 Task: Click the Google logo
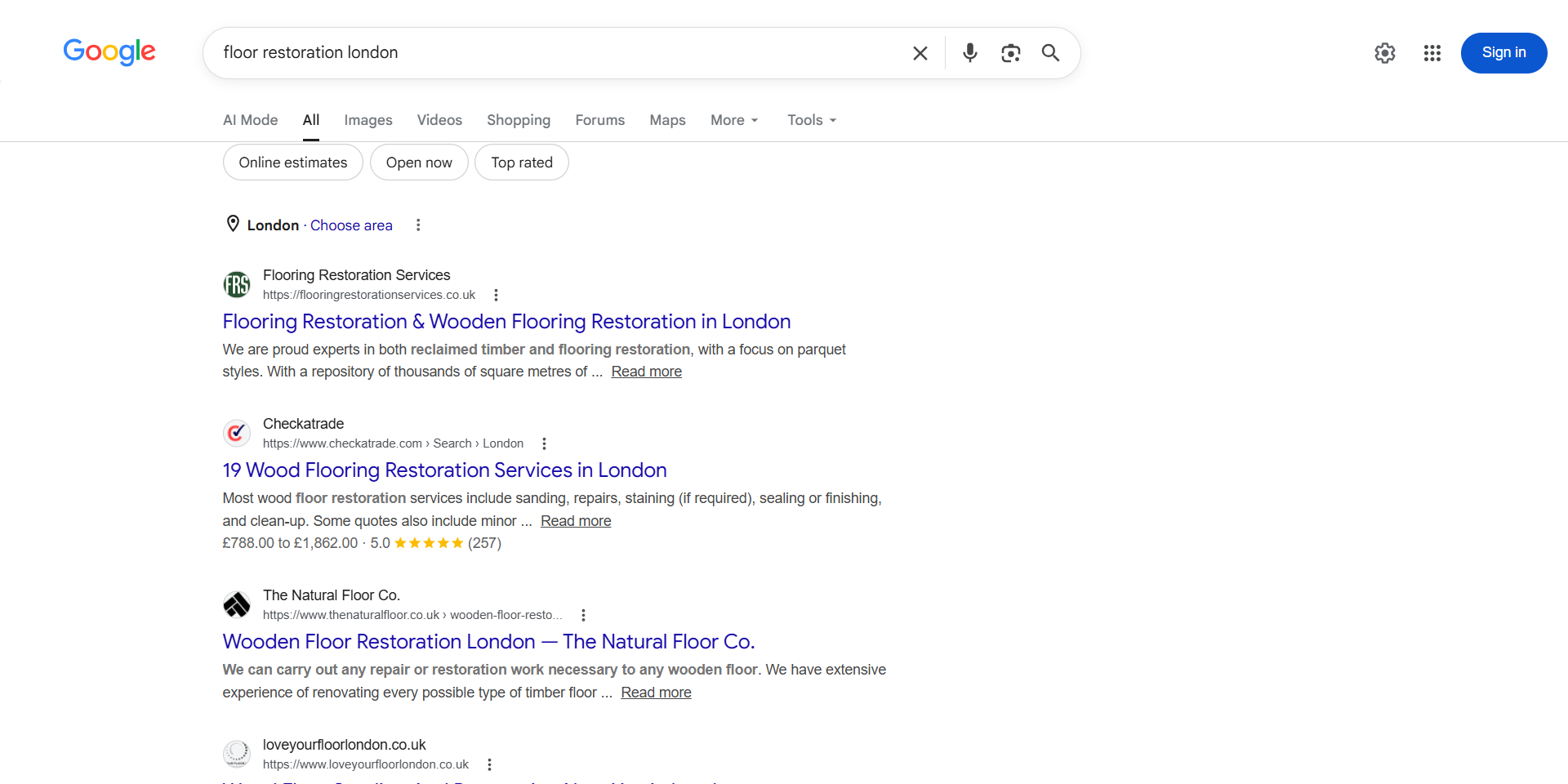click(109, 52)
